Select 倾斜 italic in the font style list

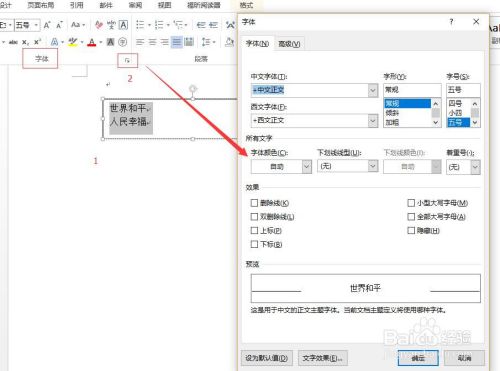[x=407, y=113]
